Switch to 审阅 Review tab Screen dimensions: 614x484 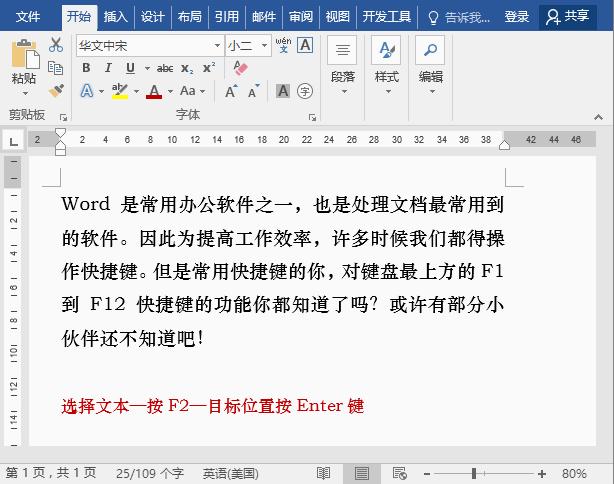300,16
